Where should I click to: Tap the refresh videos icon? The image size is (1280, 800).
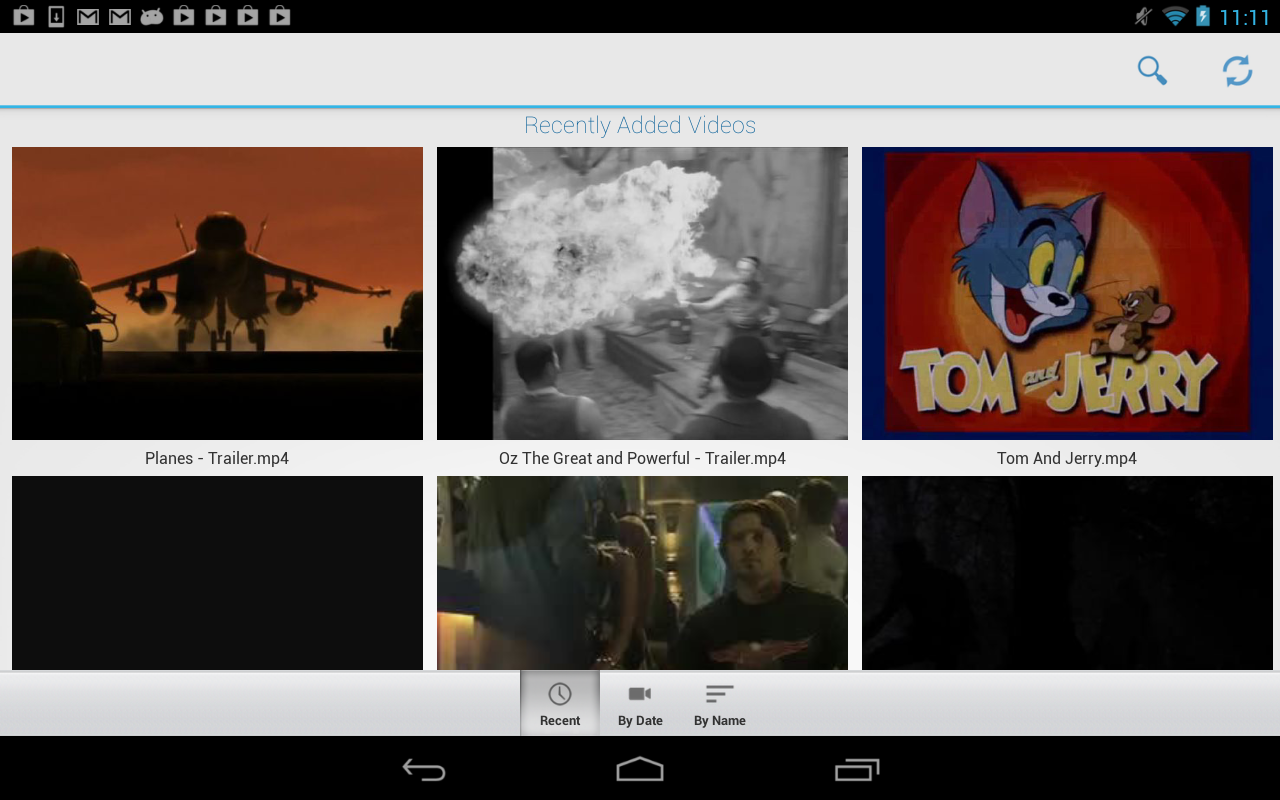pos(1237,70)
